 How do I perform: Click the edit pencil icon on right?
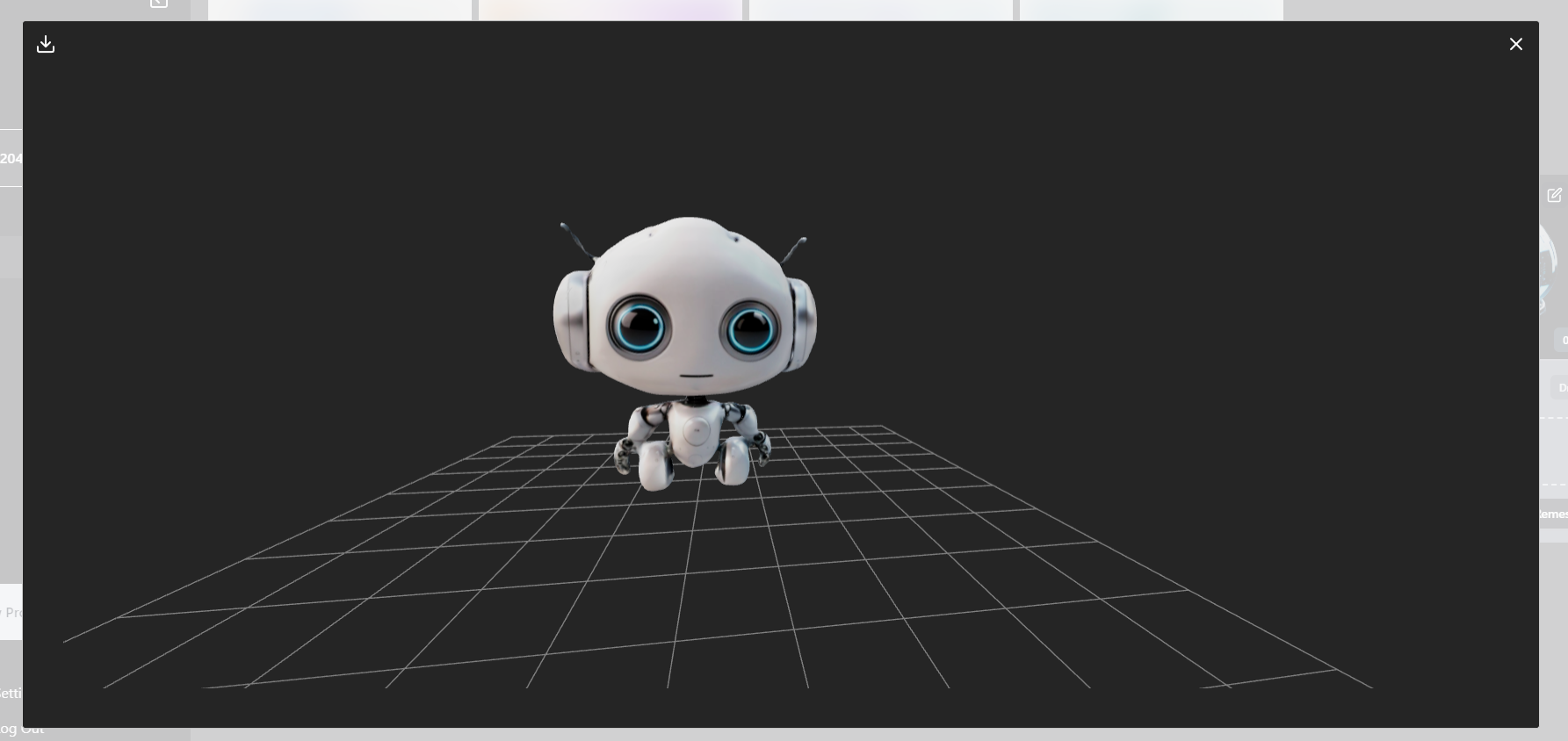click(x=1554, y=195)
